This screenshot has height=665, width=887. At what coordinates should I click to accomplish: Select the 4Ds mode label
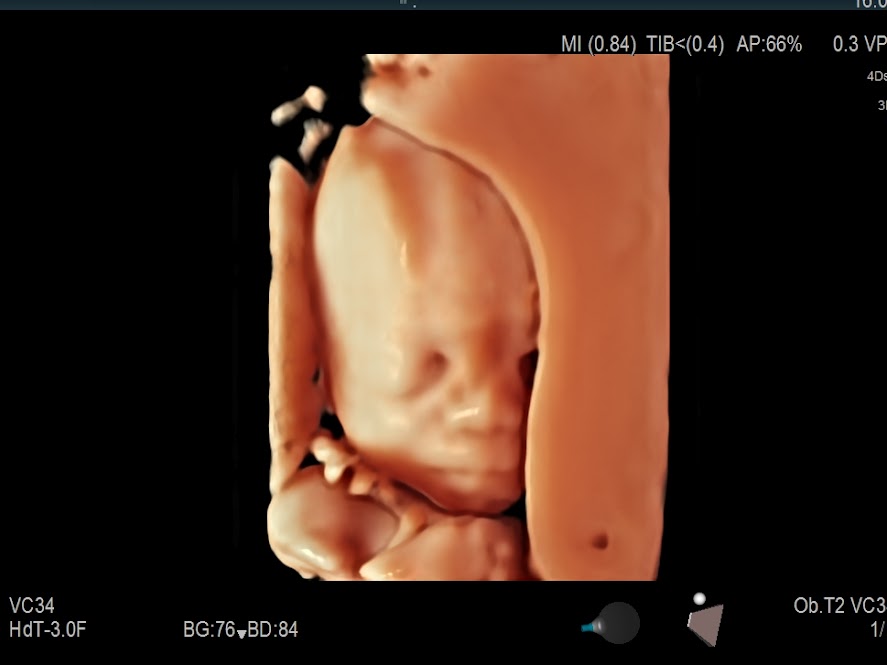(876, 76)
